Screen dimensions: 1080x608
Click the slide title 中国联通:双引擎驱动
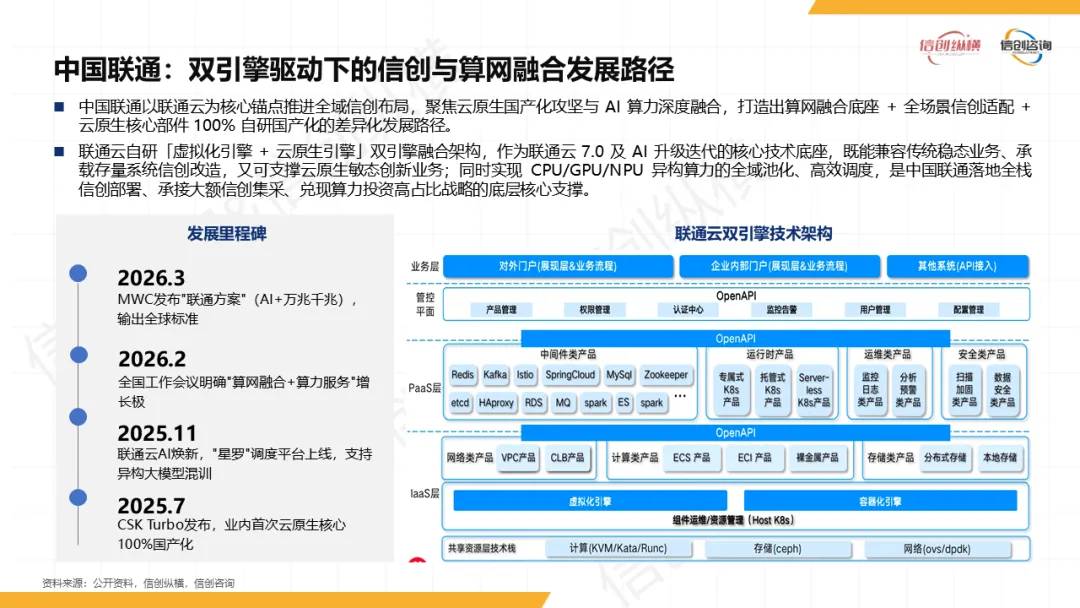click(x=364, y=70)
